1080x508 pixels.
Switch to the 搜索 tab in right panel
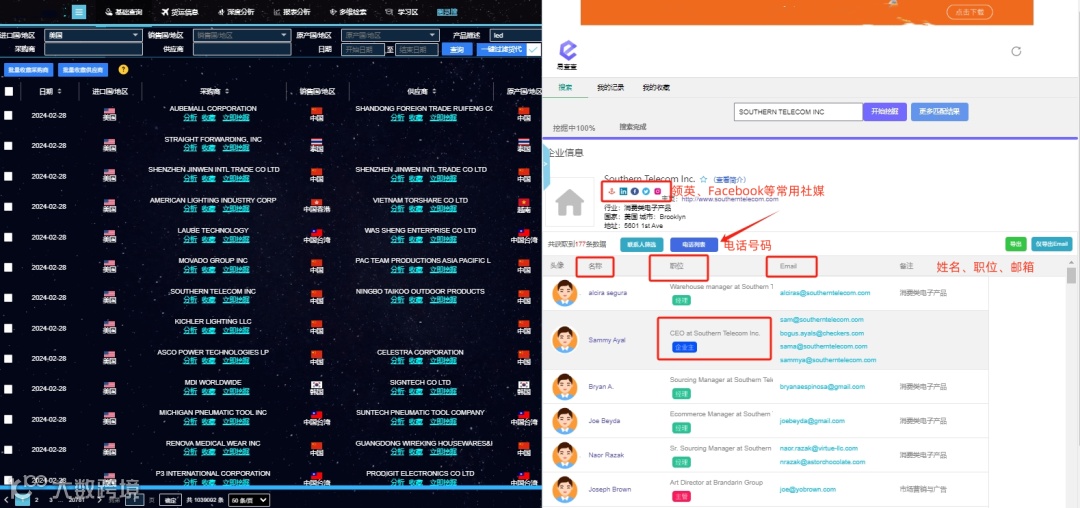tap(565, 87)
